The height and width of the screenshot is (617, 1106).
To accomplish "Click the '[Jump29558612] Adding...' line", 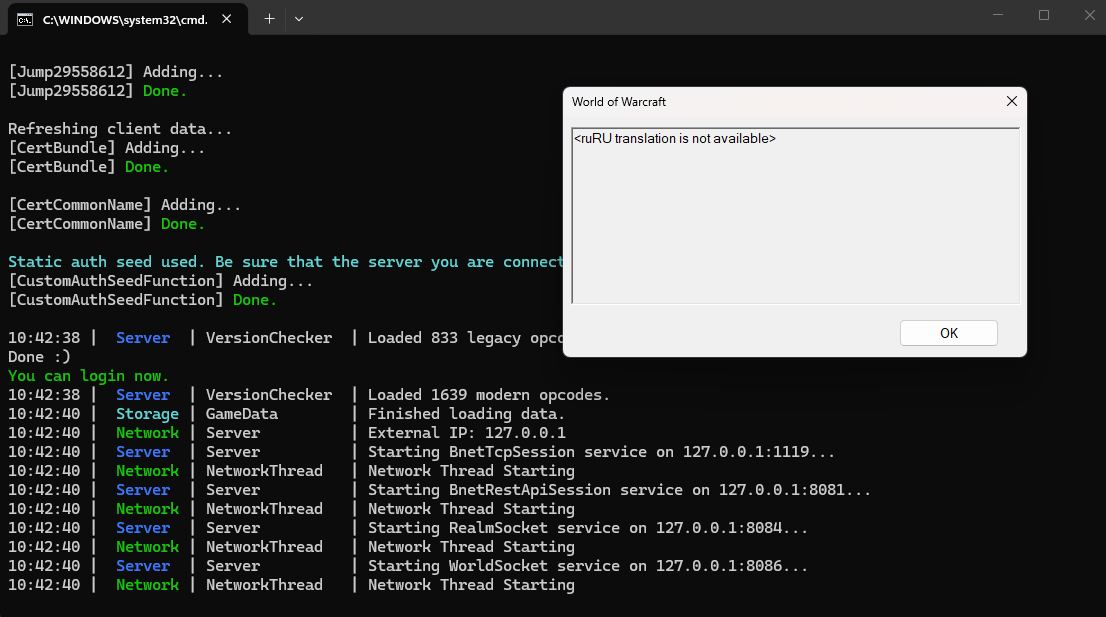I will (x=116, y=71).
